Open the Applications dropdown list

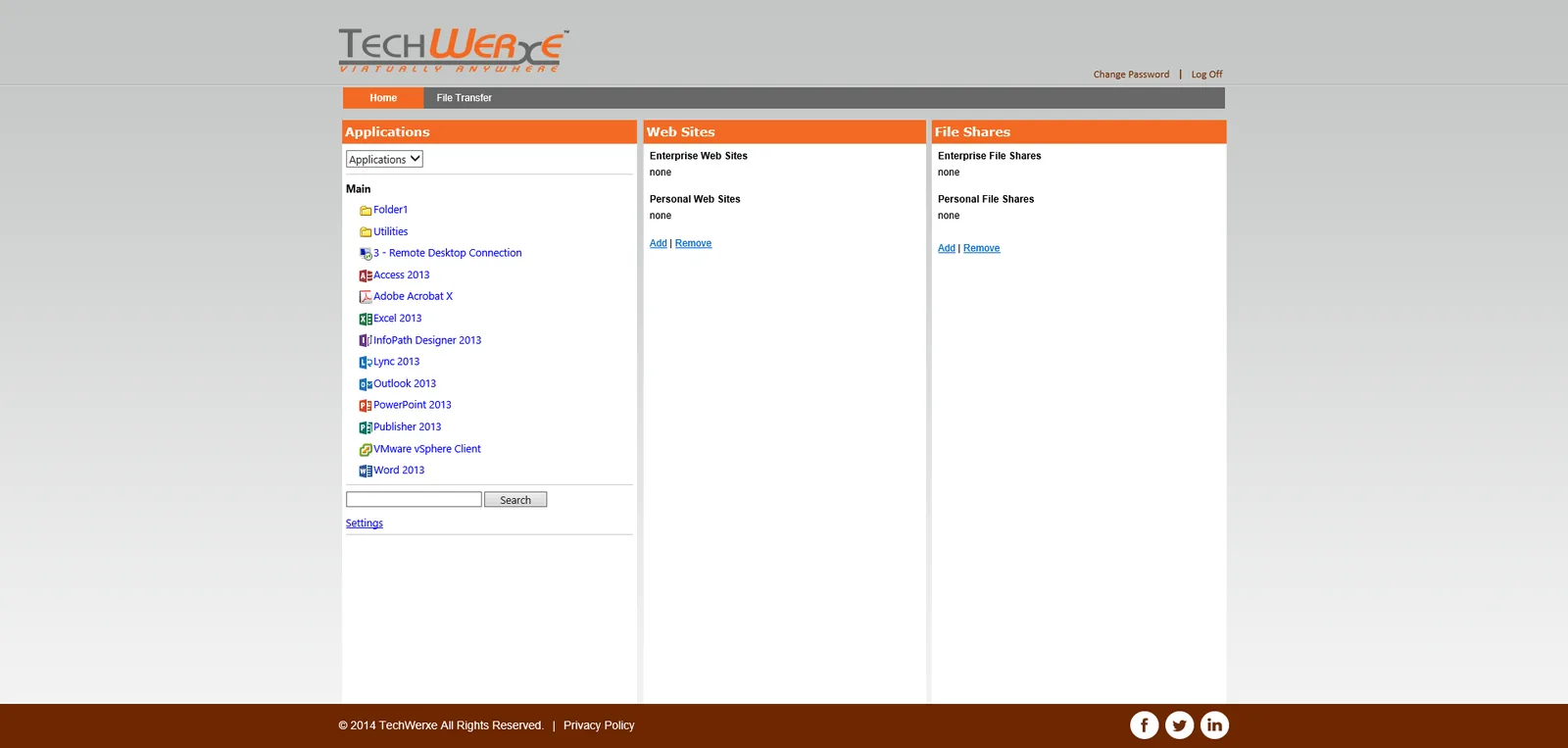[x=384, y=159]
